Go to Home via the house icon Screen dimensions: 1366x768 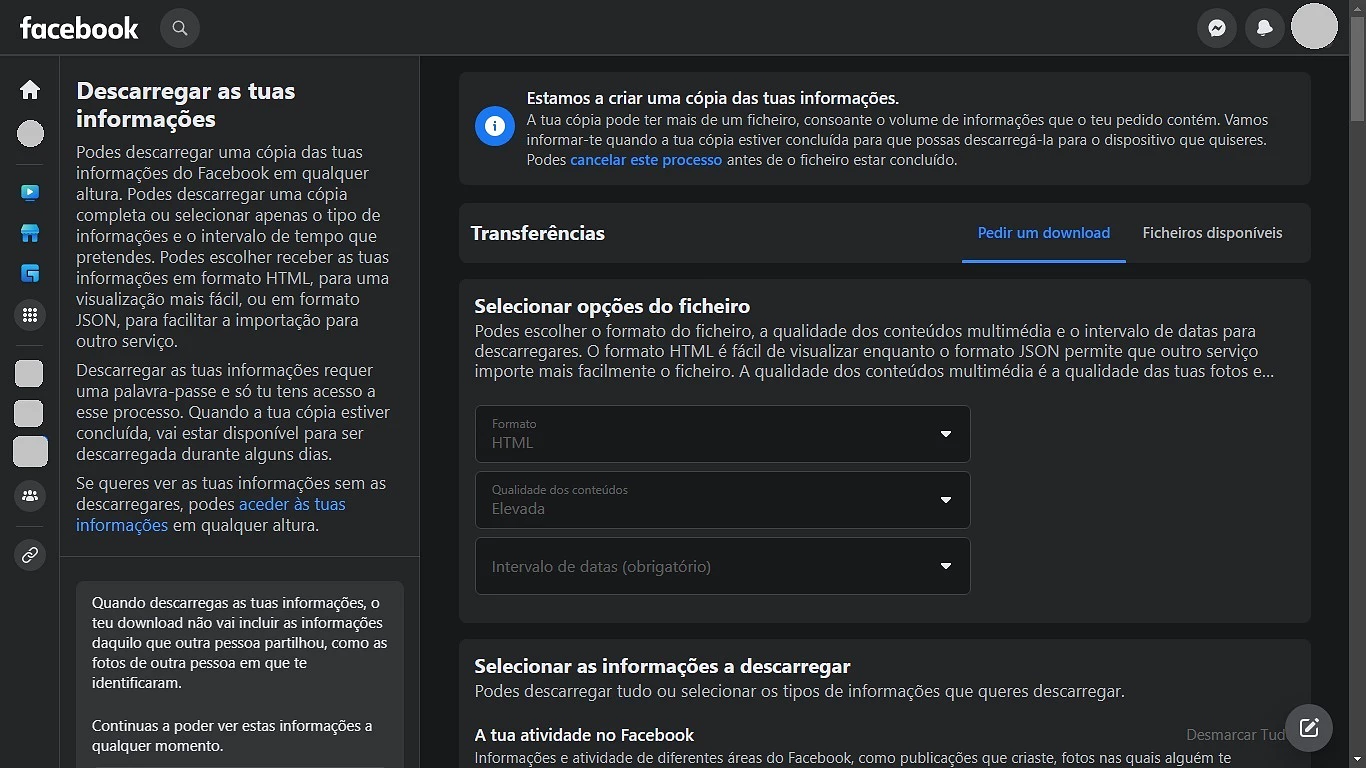click(x=30, y=90)
